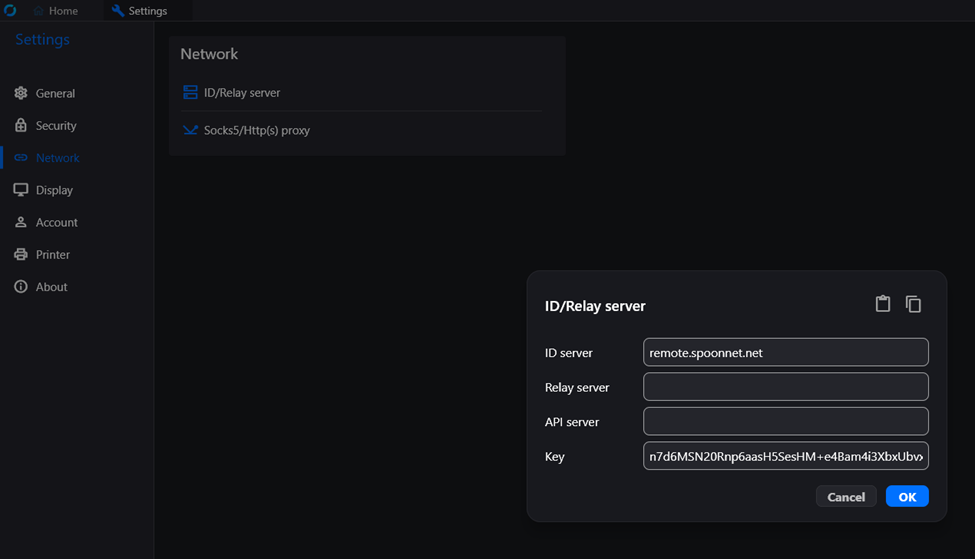975x559 pixels.
Task: Click the API server input box
Action: tap(785, 422)
